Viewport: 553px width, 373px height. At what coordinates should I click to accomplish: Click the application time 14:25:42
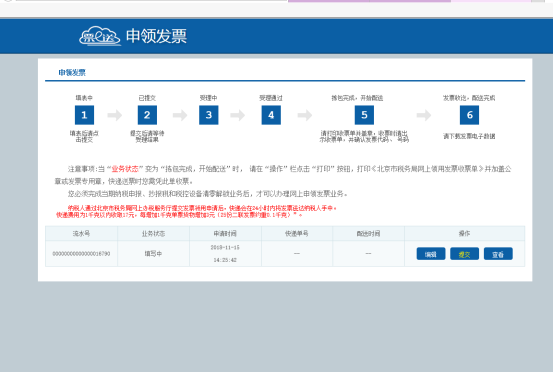225,260
